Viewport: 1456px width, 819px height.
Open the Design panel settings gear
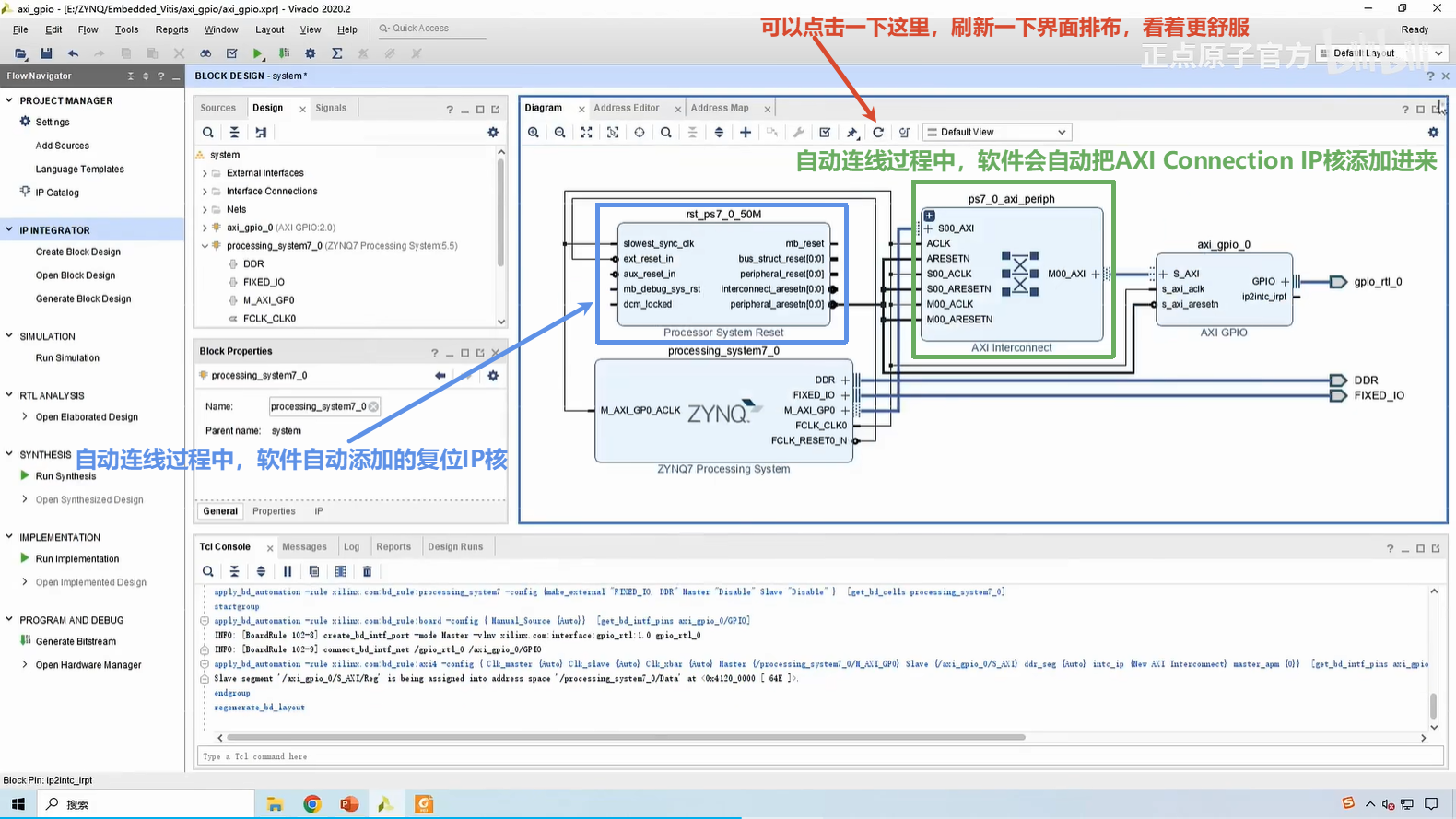point(493,133)
